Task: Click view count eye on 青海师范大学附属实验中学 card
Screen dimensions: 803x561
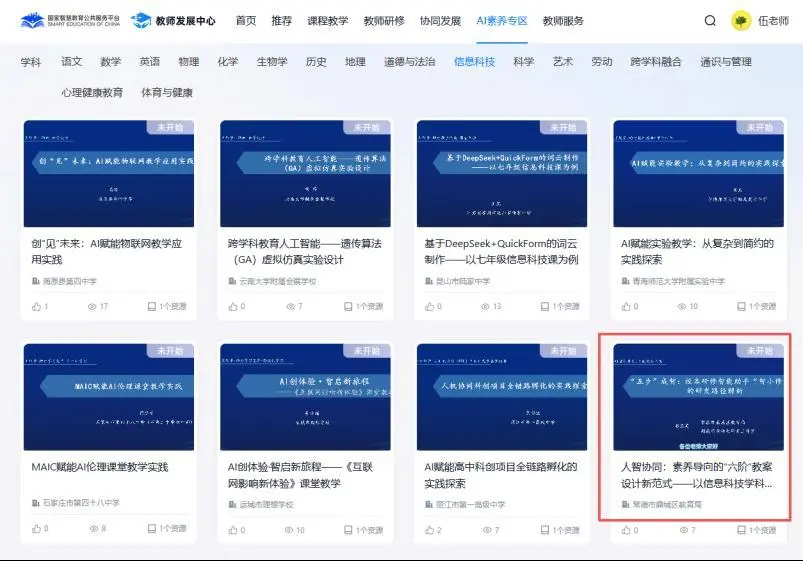Action: click(682, 306)
